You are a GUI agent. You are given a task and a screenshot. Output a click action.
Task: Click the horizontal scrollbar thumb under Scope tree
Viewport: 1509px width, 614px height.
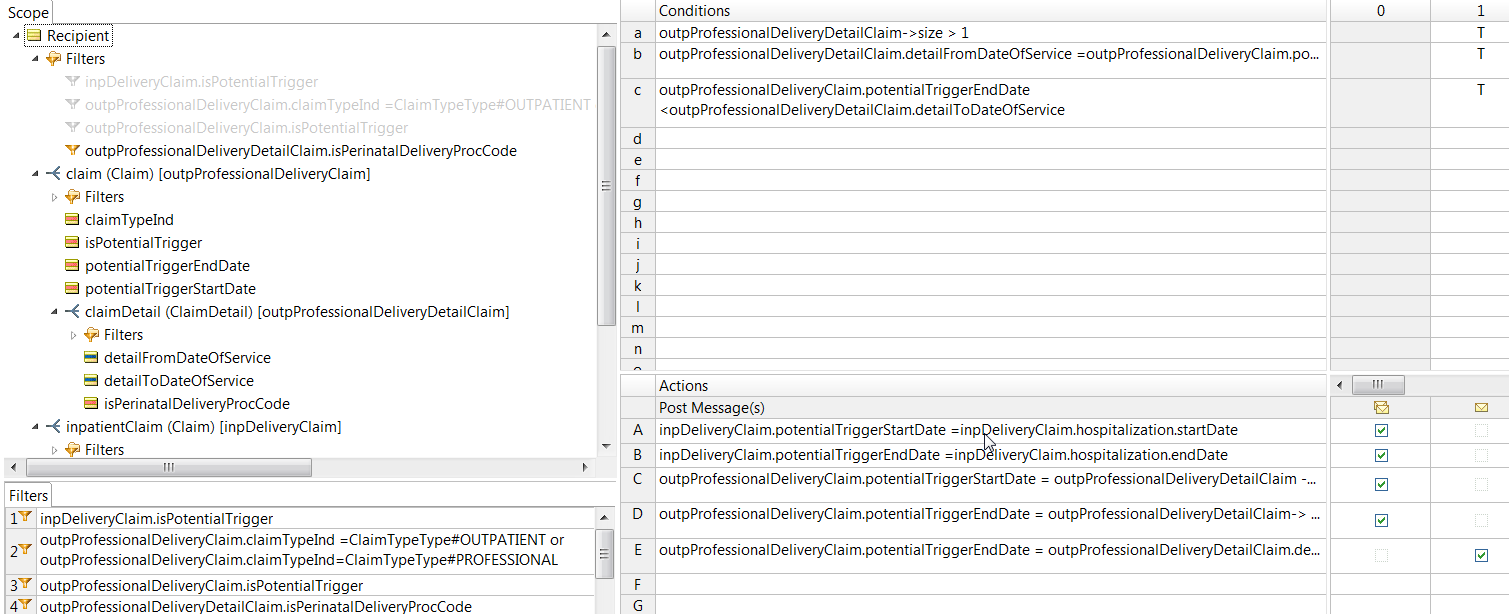(169, 467)
